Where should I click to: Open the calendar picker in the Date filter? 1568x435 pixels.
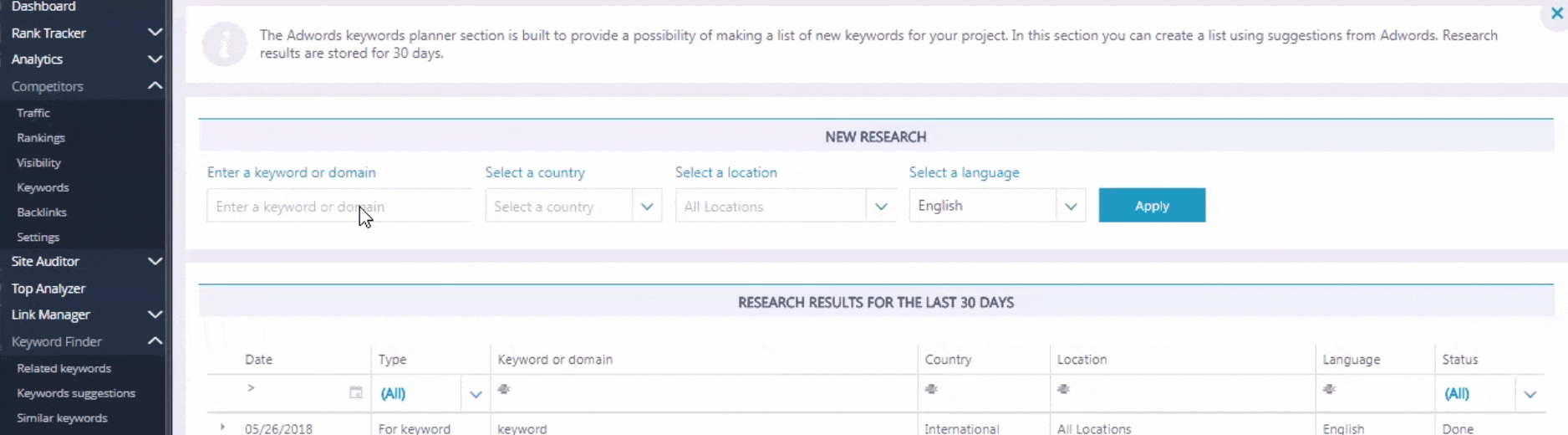point(356,392)
